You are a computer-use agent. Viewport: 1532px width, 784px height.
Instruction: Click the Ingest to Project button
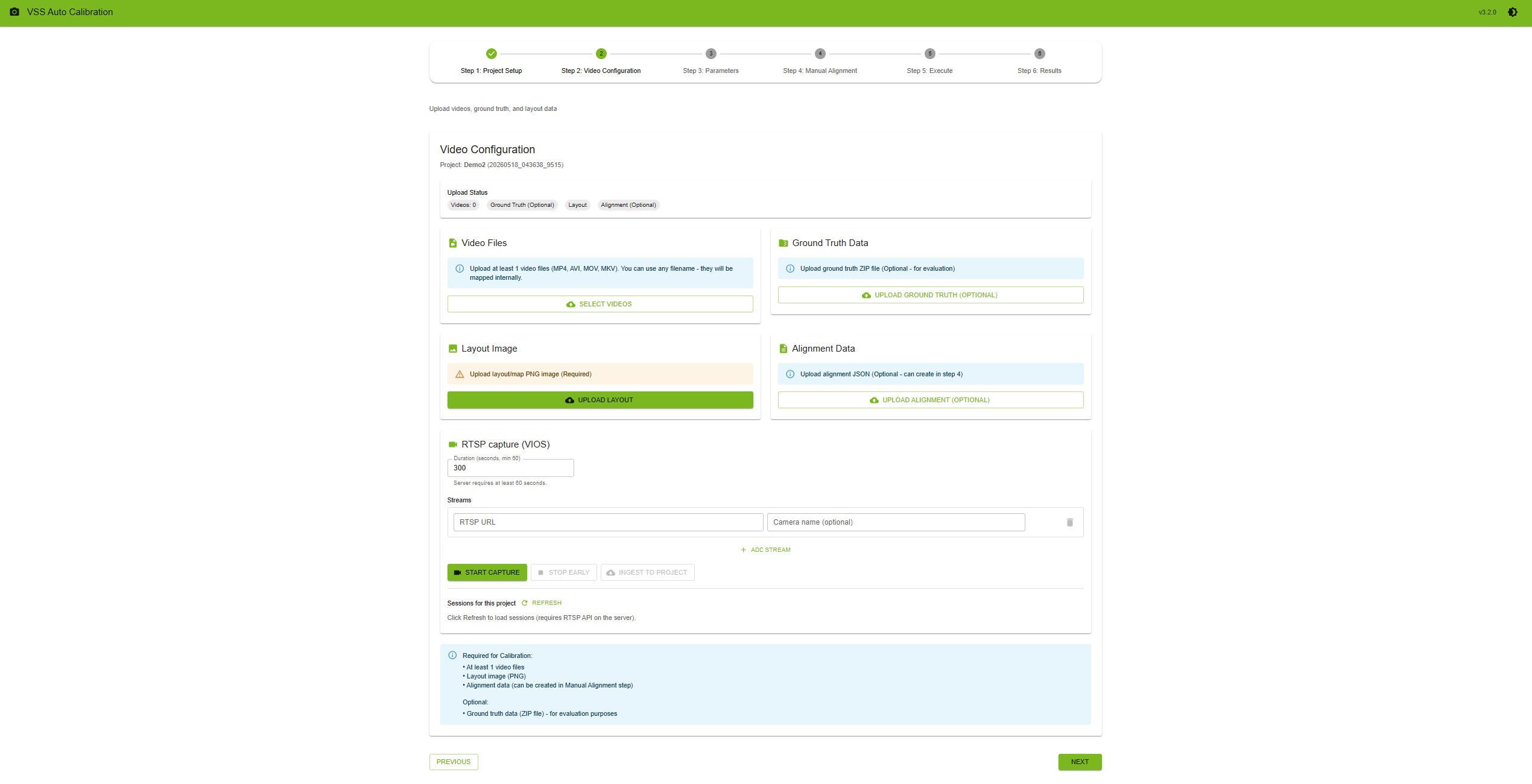pyautogui.click(x=648, y=572)
